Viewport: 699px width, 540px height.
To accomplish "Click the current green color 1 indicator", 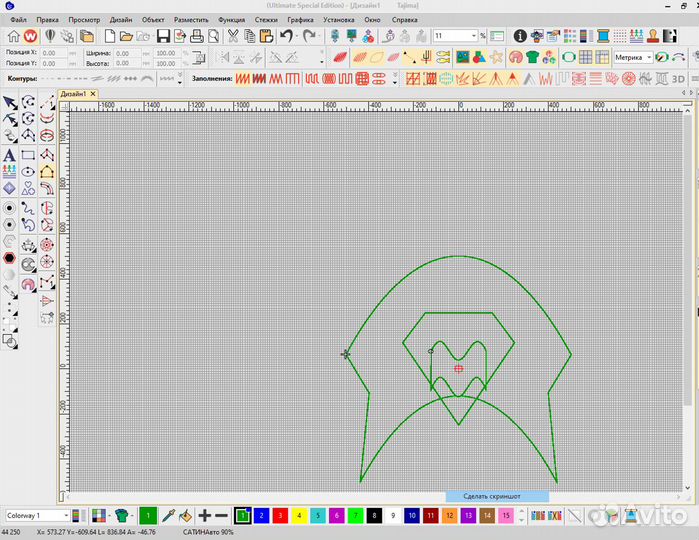I will 148,516.
